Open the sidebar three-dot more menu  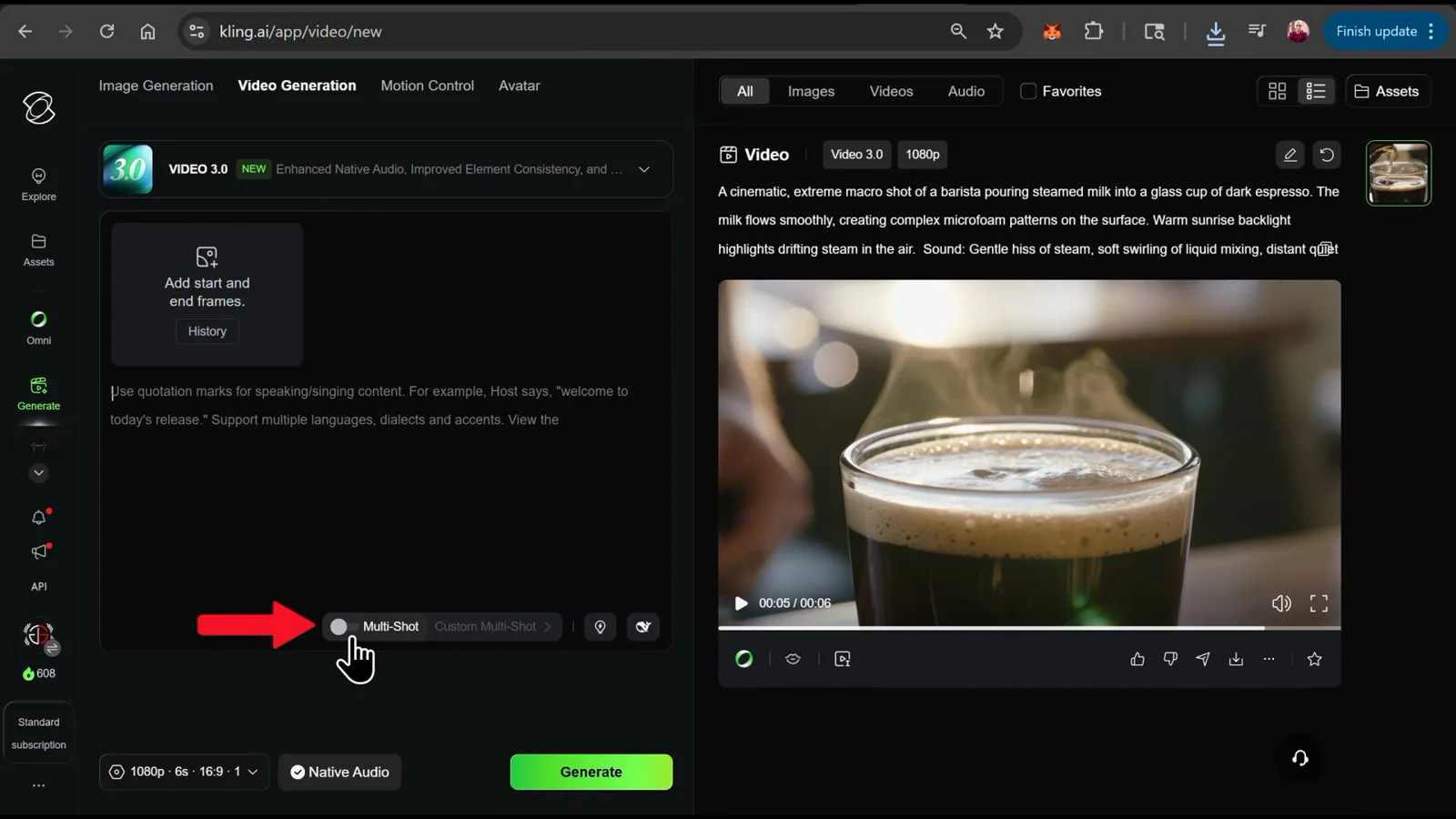pos(38,785)
